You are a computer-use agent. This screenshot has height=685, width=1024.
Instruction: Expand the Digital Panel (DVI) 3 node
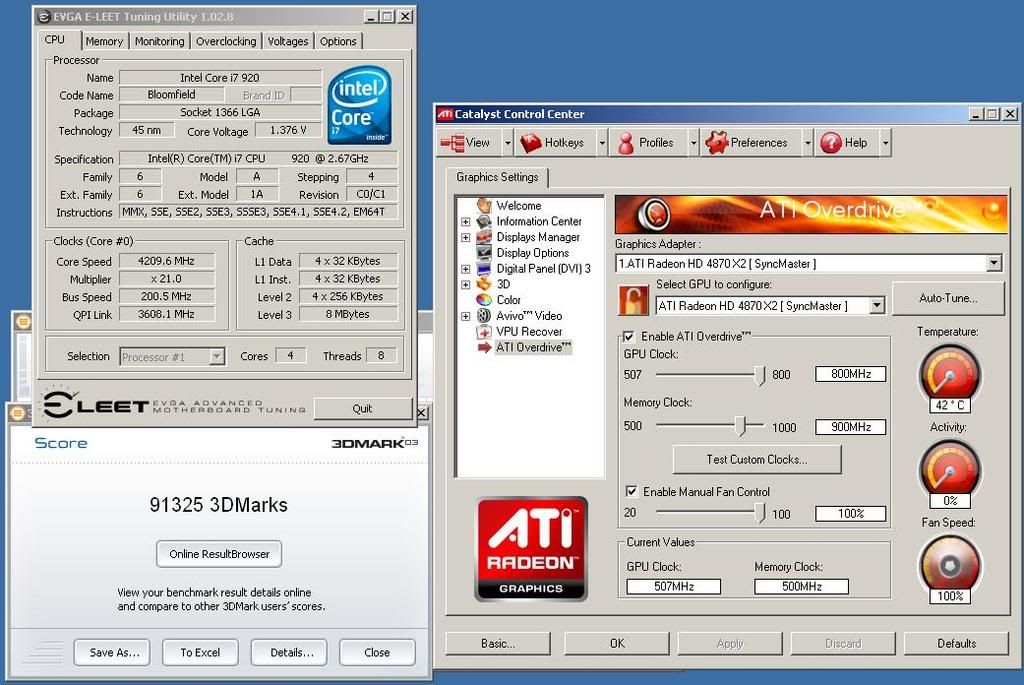[466, 269]
